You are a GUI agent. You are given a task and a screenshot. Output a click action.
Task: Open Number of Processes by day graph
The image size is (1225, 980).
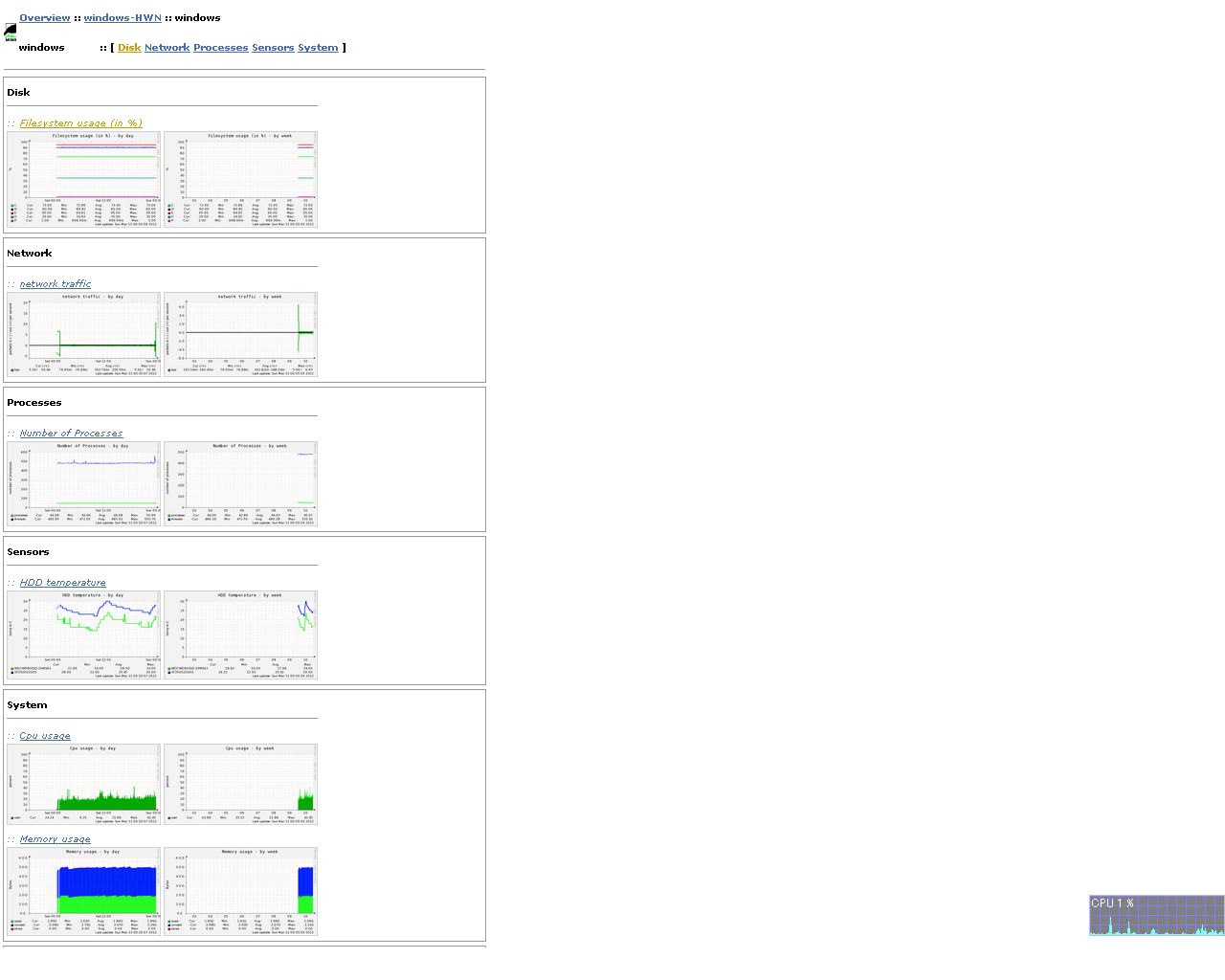84,484
